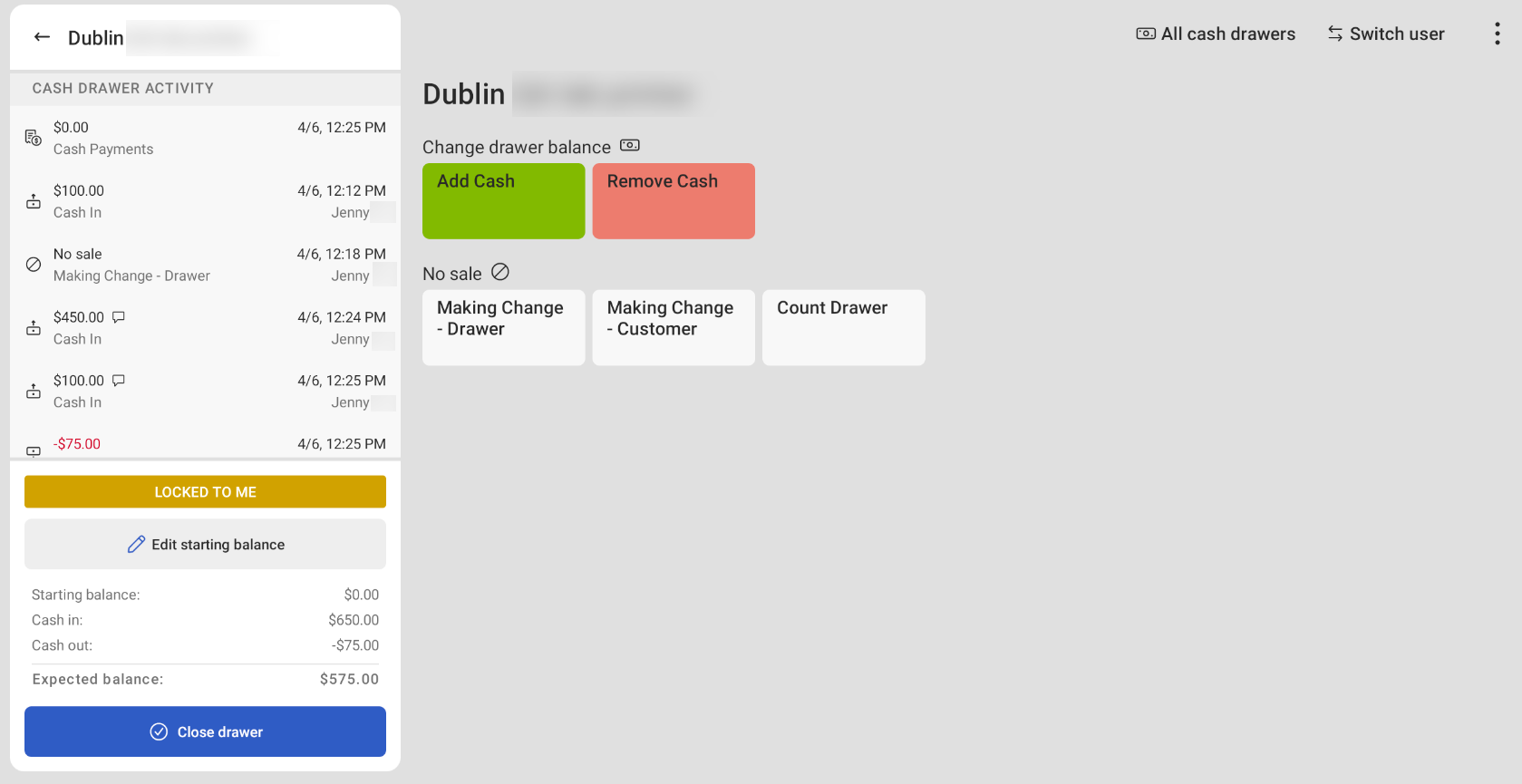Click the cash-in icon for $100.00 at 12:25 PM
Image resolution: width=1522 pixels, height=784 pixels.
[x=34, y=392]
